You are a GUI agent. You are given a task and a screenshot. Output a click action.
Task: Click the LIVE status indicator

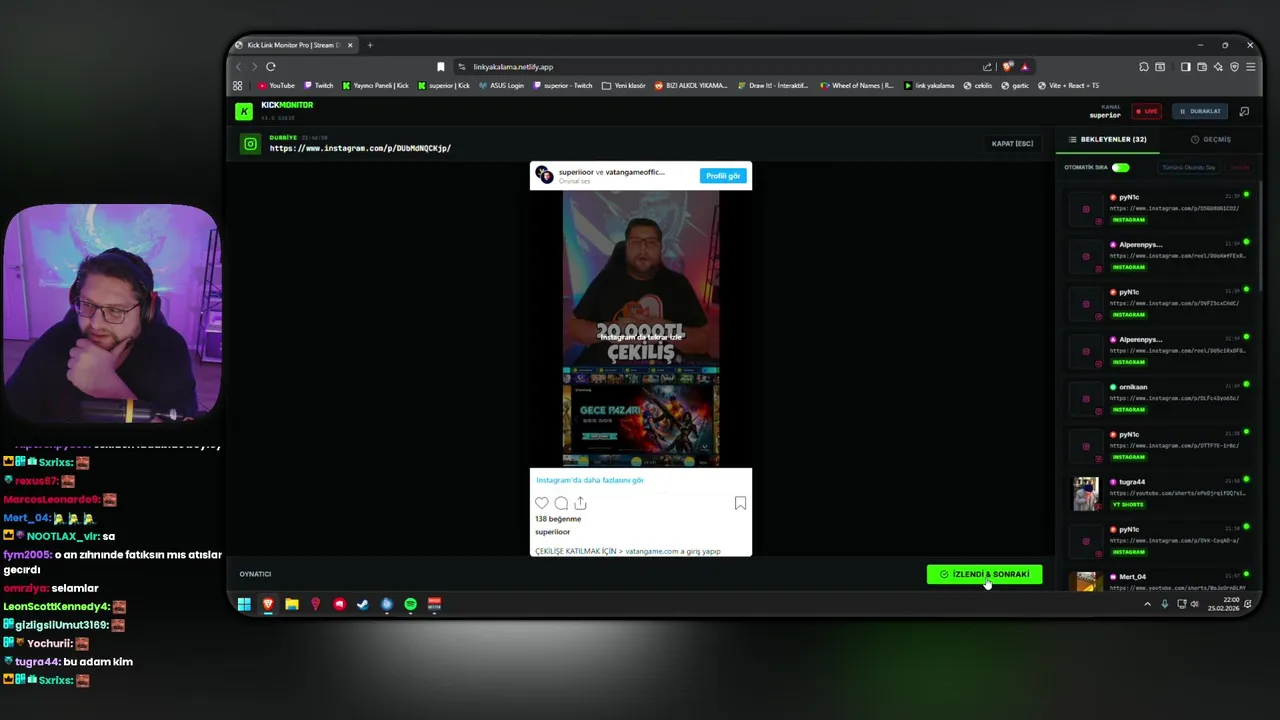(1146, 111)
